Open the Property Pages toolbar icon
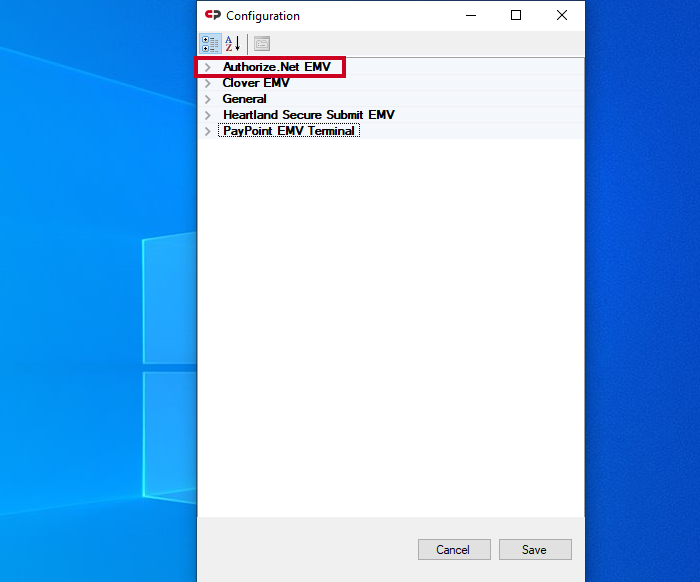Viewport: 700px width, 582px height. click(262, 44)
